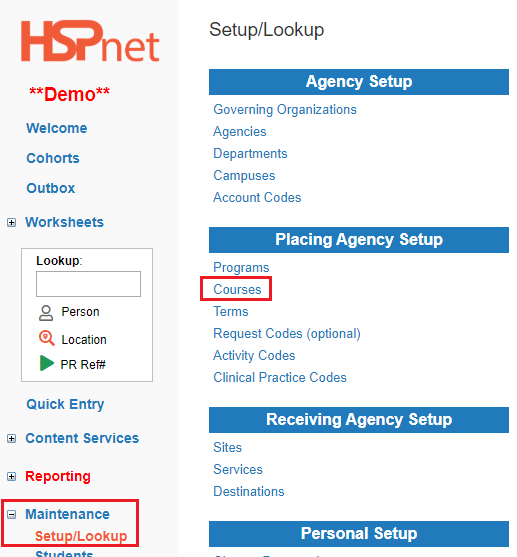Collapse the Maintenance section

tap(12, 514)
